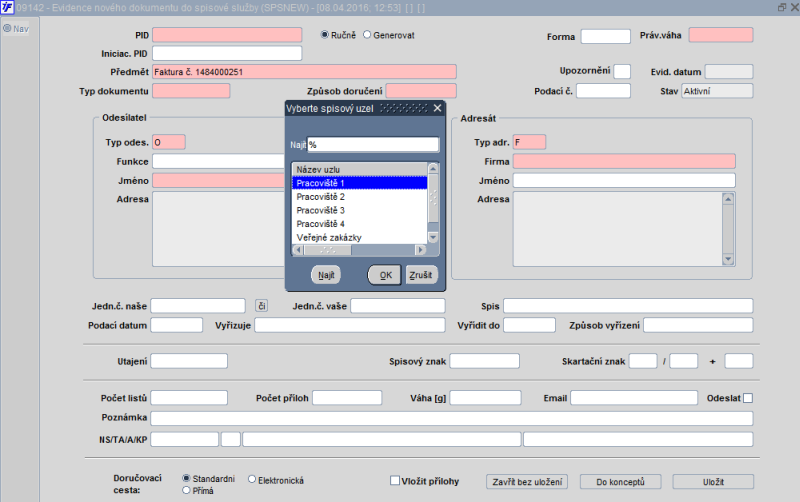Click the Firma field in Adresát

pos(624,161)
